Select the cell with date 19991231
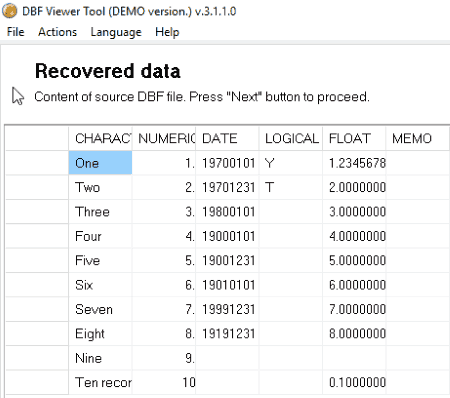 [x=227, y=309]
